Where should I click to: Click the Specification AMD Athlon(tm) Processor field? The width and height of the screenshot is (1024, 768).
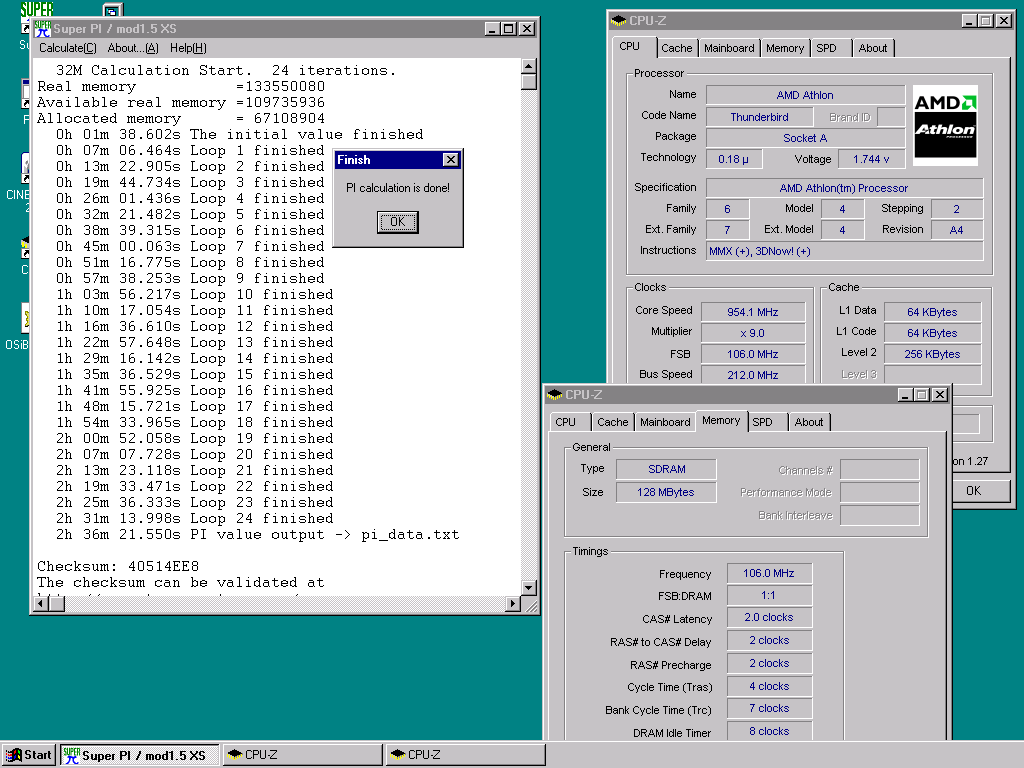pyautogui.click(x=844, y=188)
